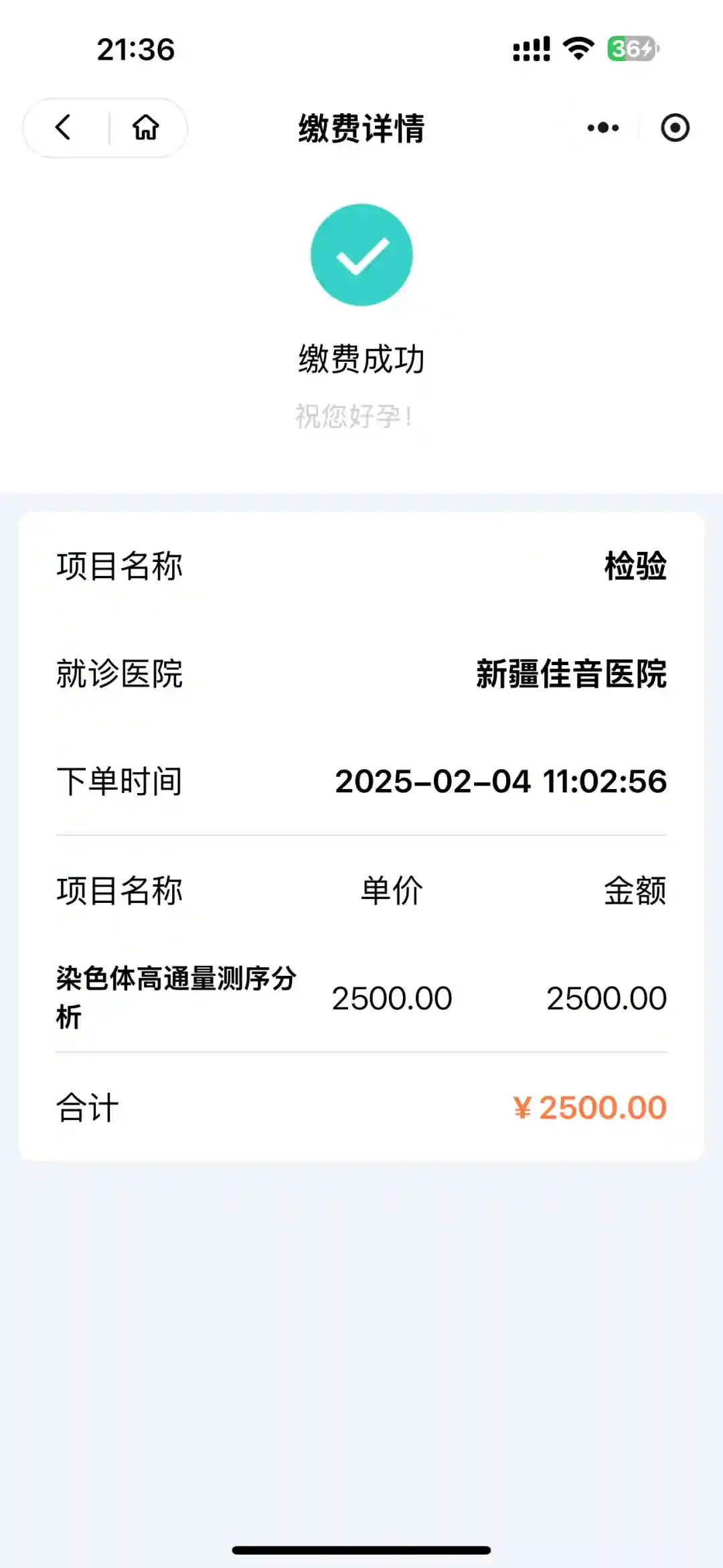
Task: Tap the 单价 column header
Action: (392, 891)
